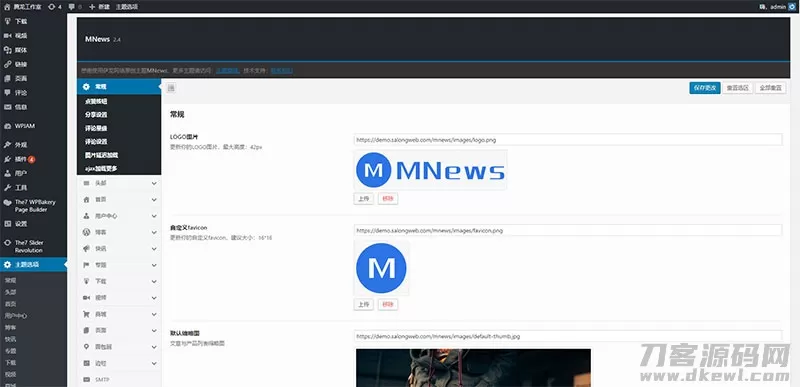
Task: Click the 全部重置 button
Action: [x=770, y=88]
